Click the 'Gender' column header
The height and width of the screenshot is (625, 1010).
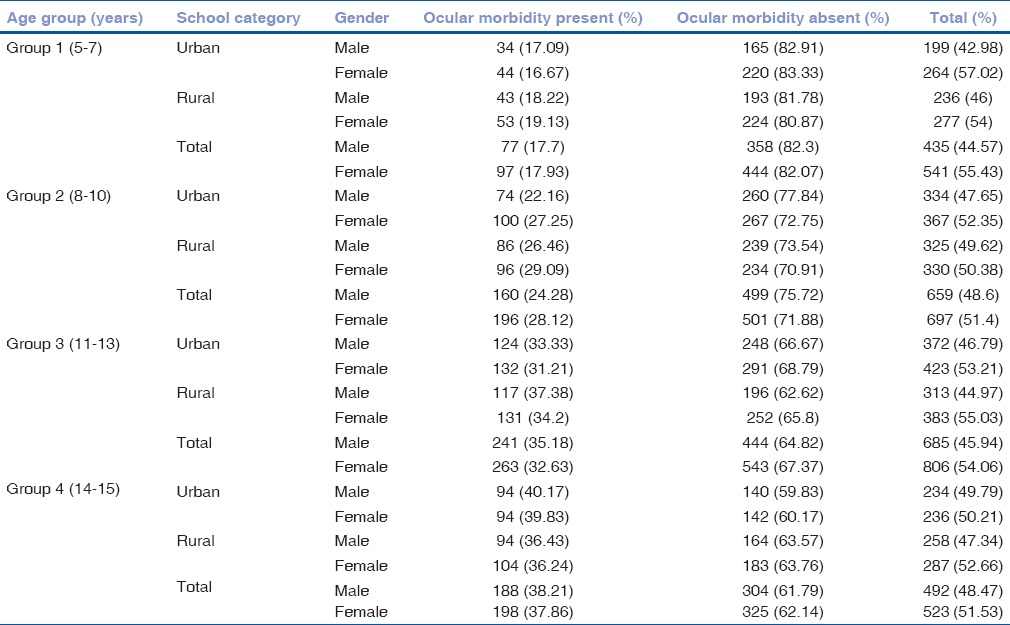(362, 18)
